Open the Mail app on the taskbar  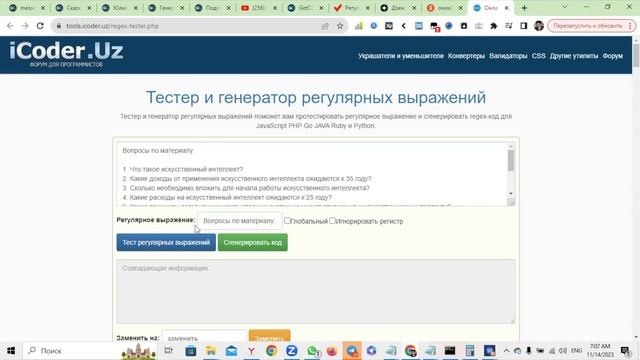click(x=231, y=351)
